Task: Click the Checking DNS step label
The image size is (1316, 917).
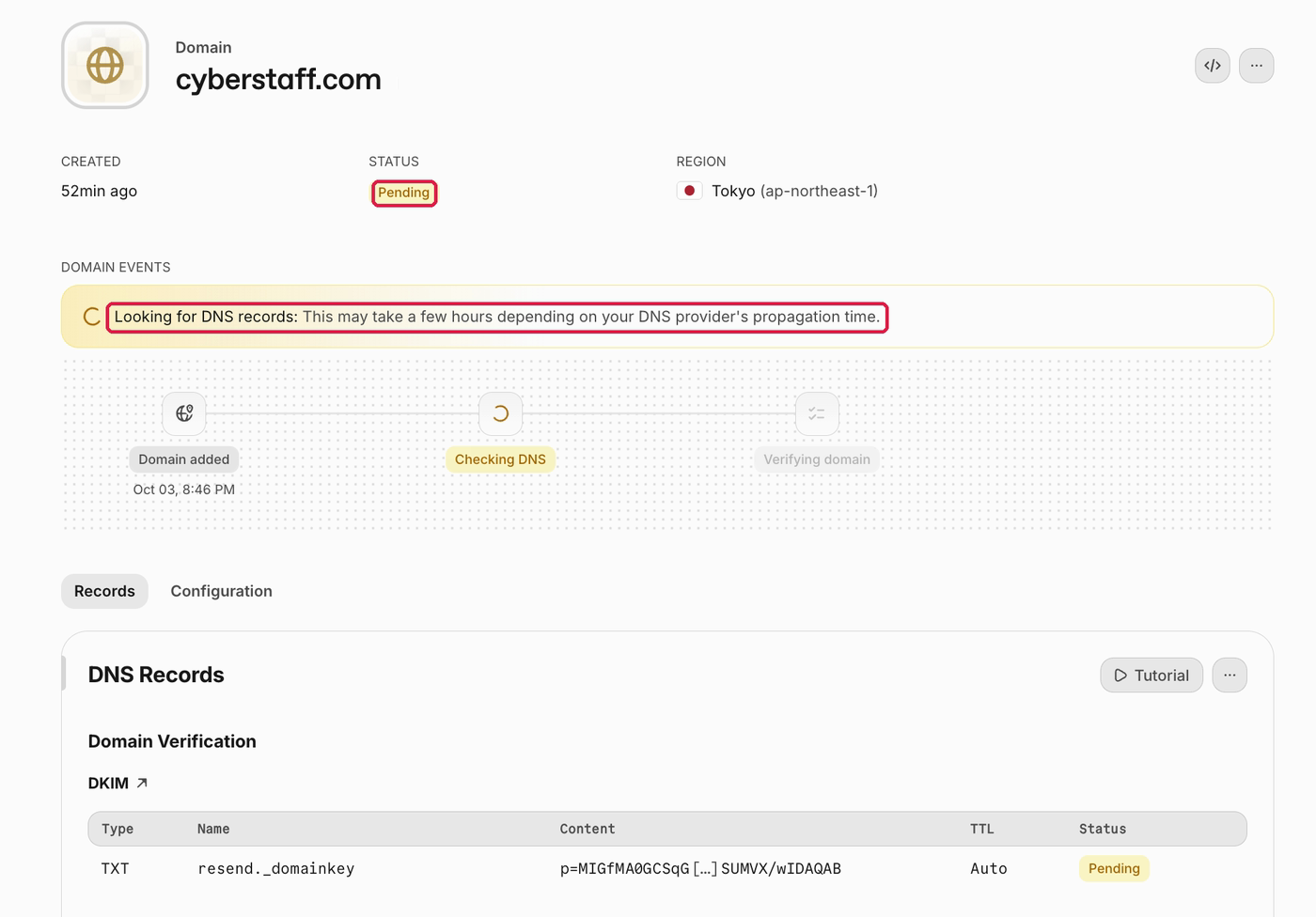Action: coord(500,459)
